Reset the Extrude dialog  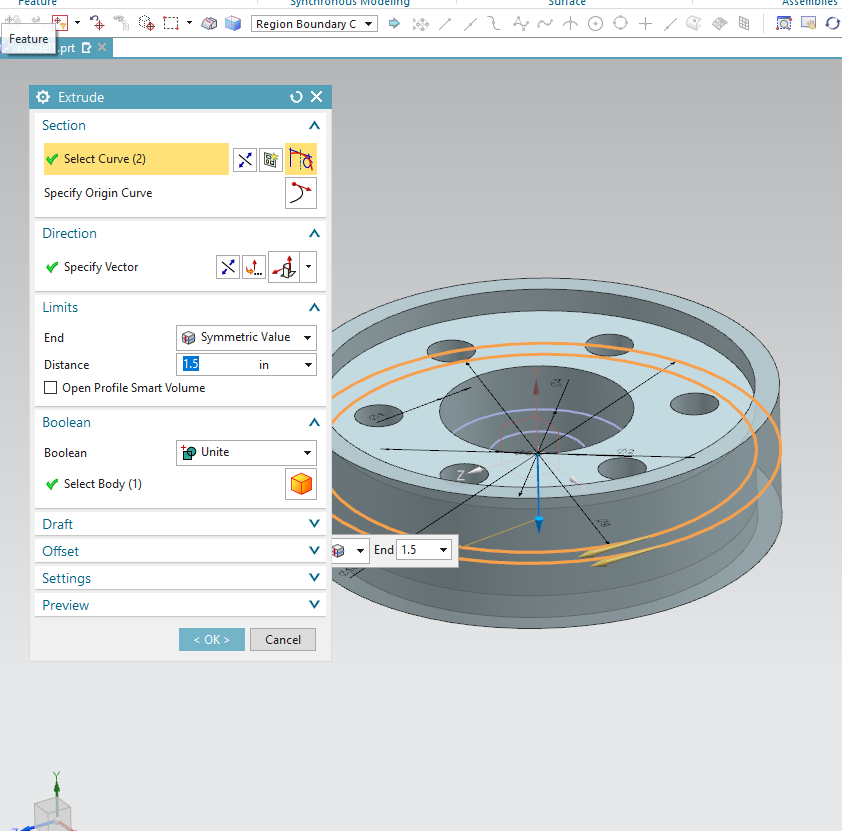(x=296, y=97)
